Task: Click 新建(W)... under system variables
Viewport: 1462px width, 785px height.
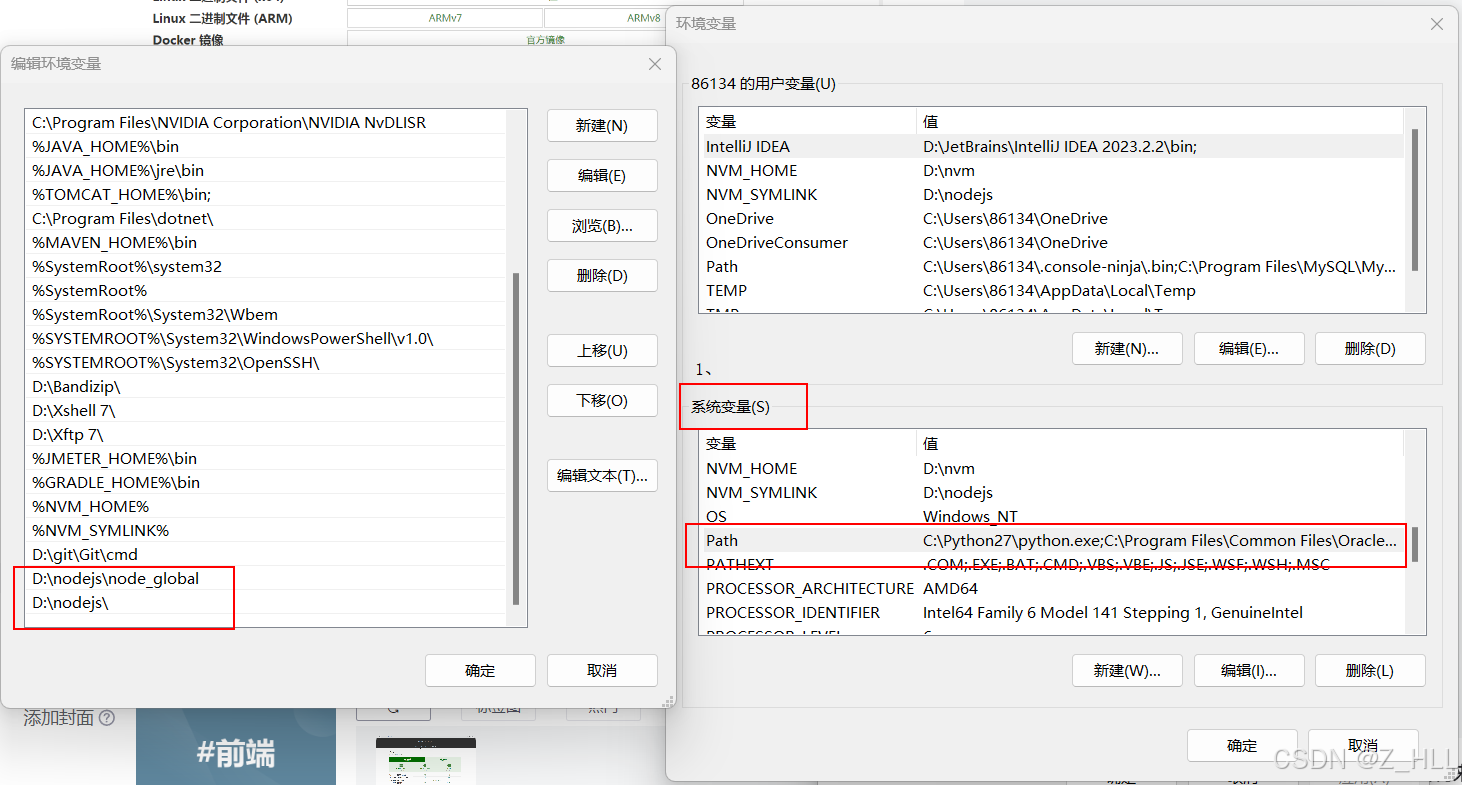Action: click(x=1127, y=671)
